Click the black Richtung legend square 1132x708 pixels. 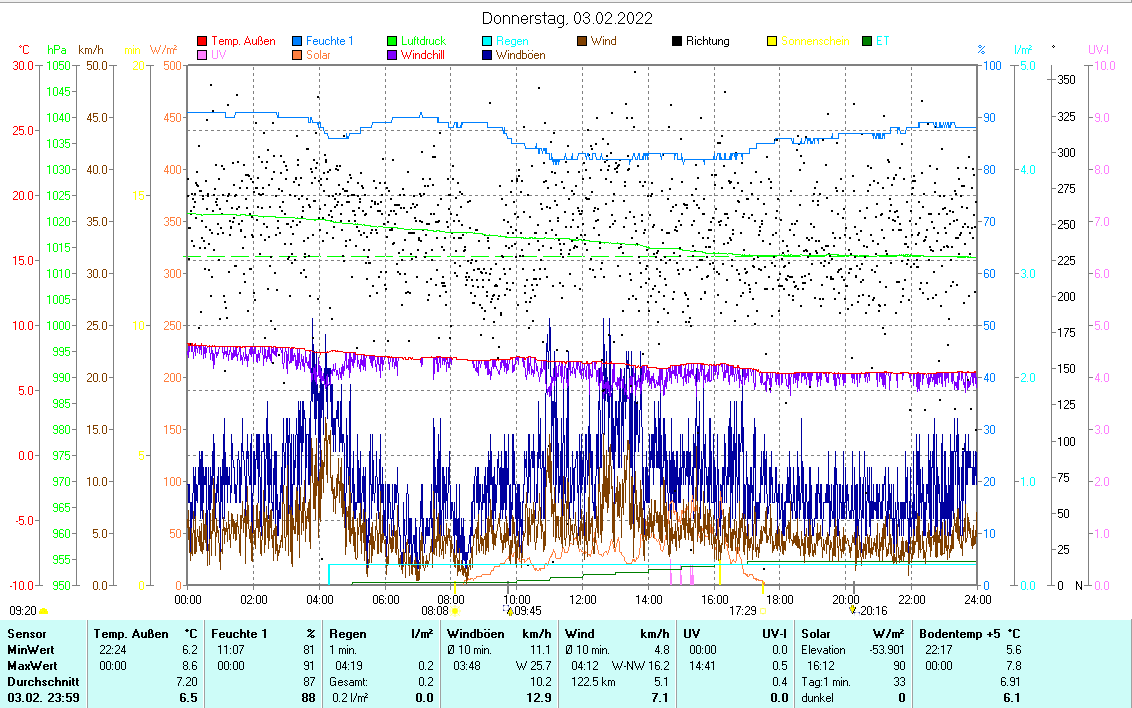[x=677, y=42]
